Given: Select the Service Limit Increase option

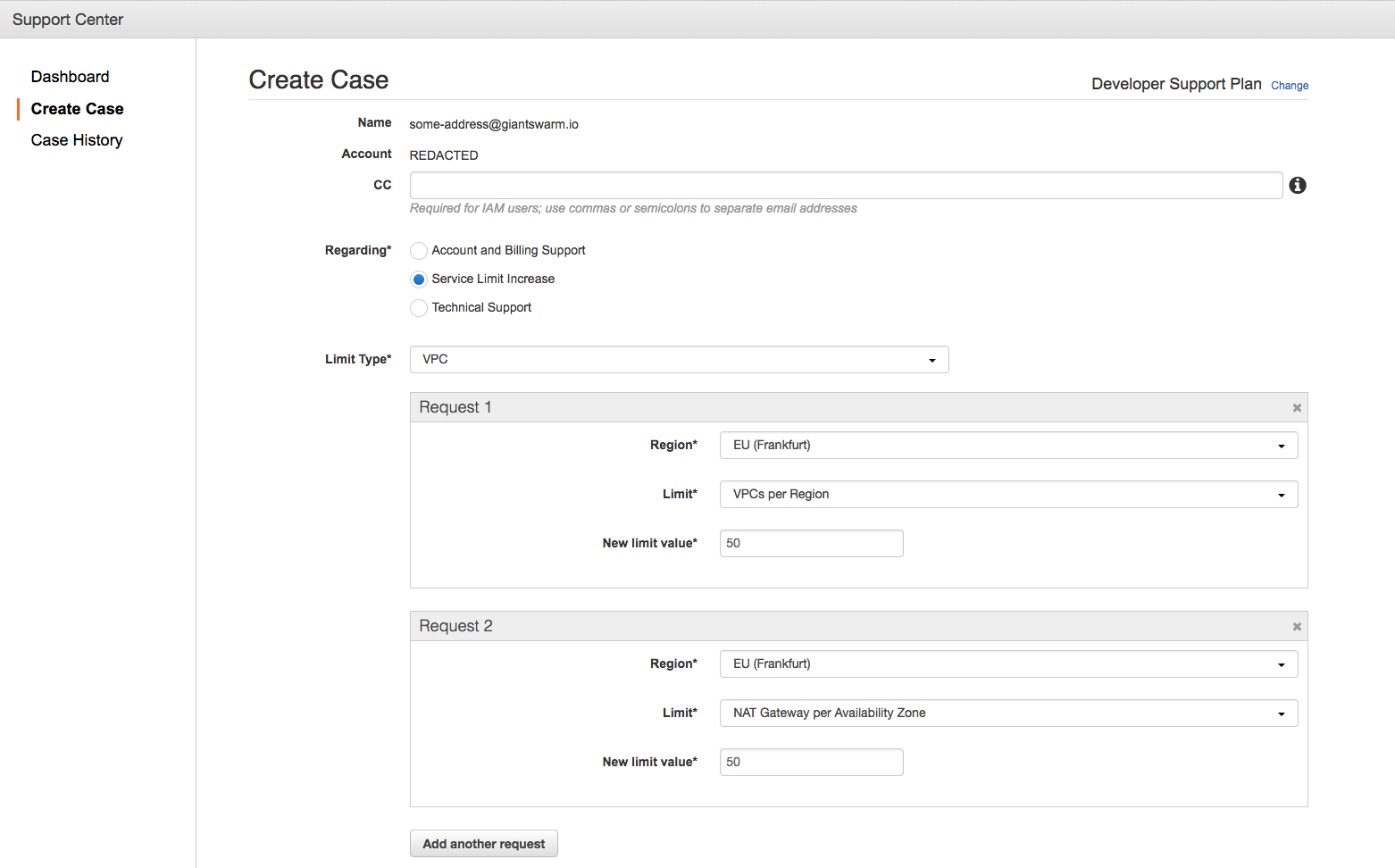Looking at the screenshot, I should point(418,279).
